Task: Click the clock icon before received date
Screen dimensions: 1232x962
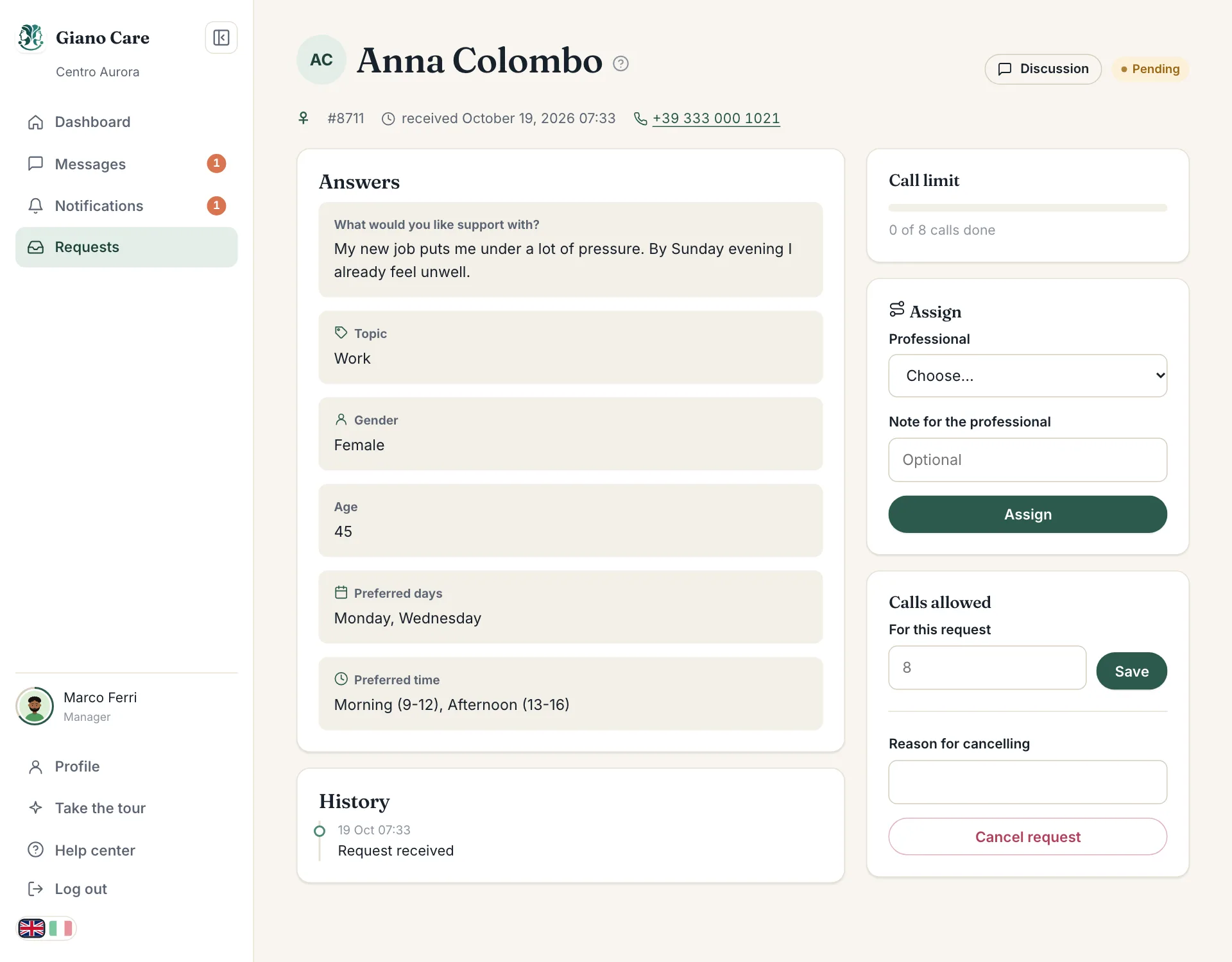Action: click(388, 119)
